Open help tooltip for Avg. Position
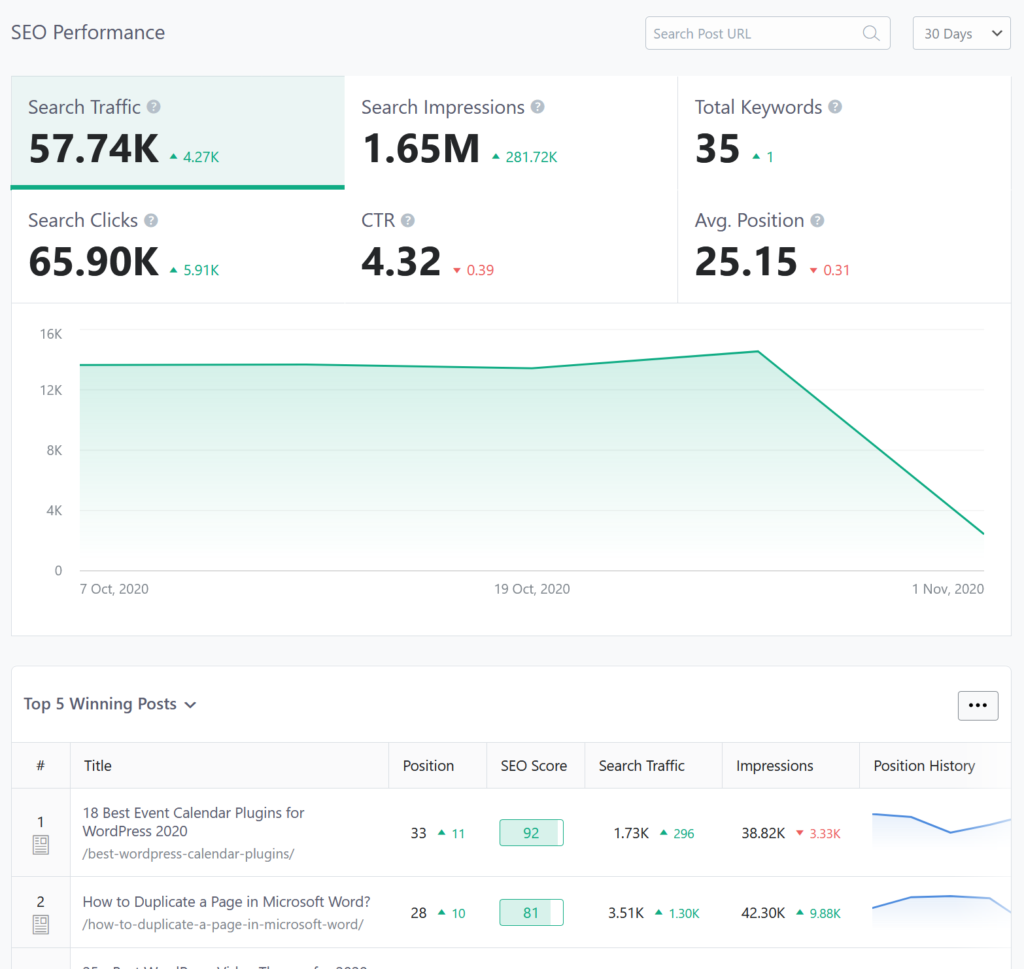This screenshot has width=1024, height=969. (817, 221)
